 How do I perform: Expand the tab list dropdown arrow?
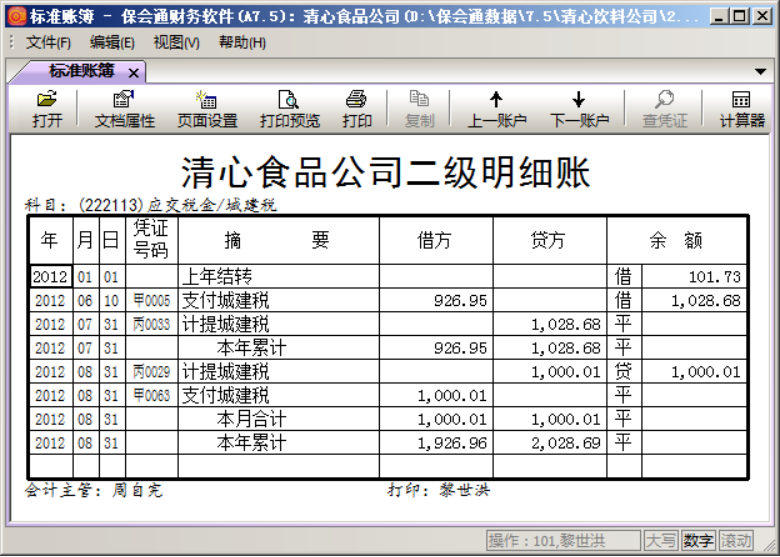point(760,72)
